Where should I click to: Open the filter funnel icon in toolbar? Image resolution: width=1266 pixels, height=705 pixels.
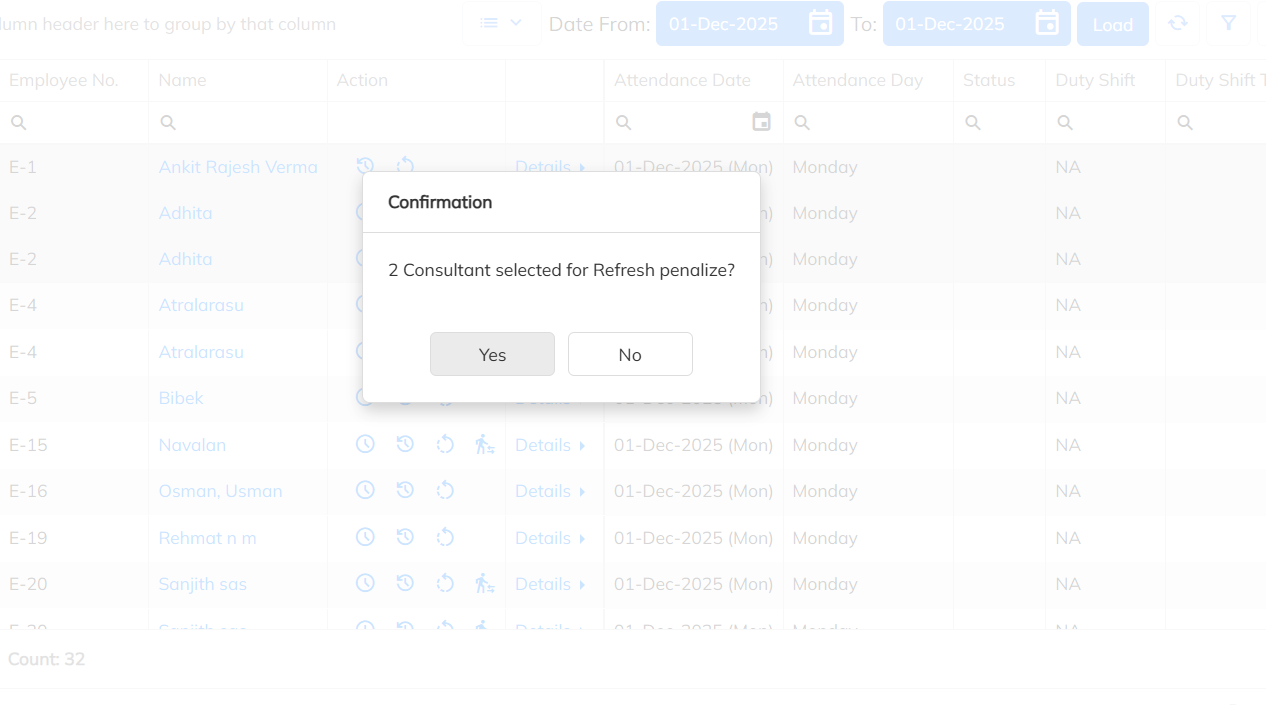[x=1229, y=23]
